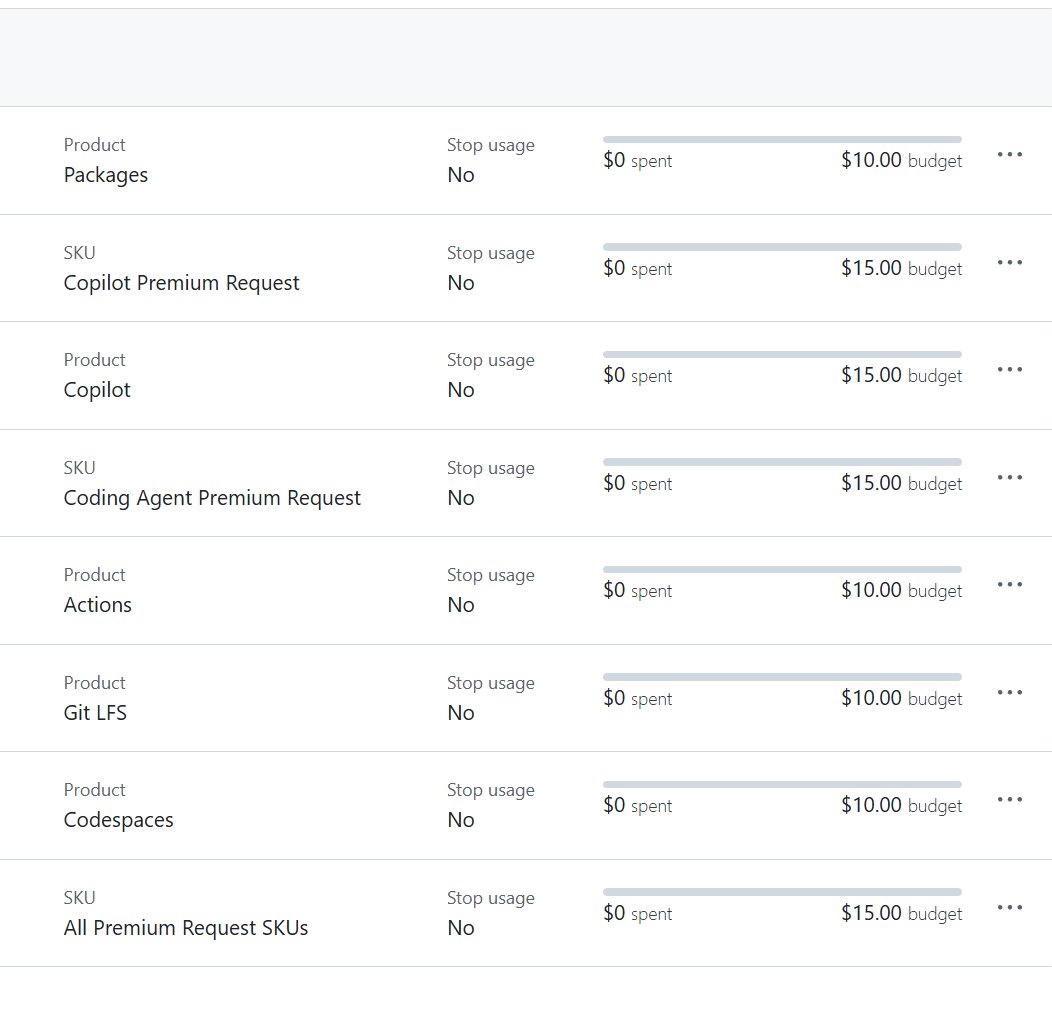Open All Premium Request SKUs ellipsis menu
This screenshot has width=1052, height=1014.
point(1009,908)
